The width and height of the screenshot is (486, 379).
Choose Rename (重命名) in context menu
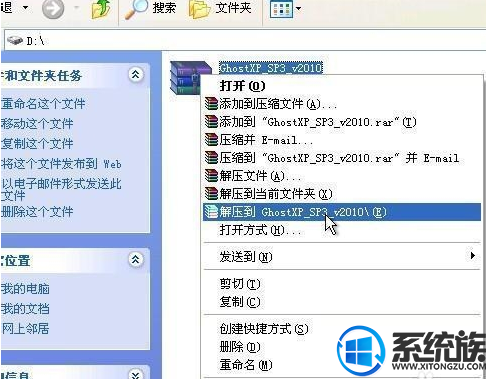pyautogui.click(x=342, y=365)
